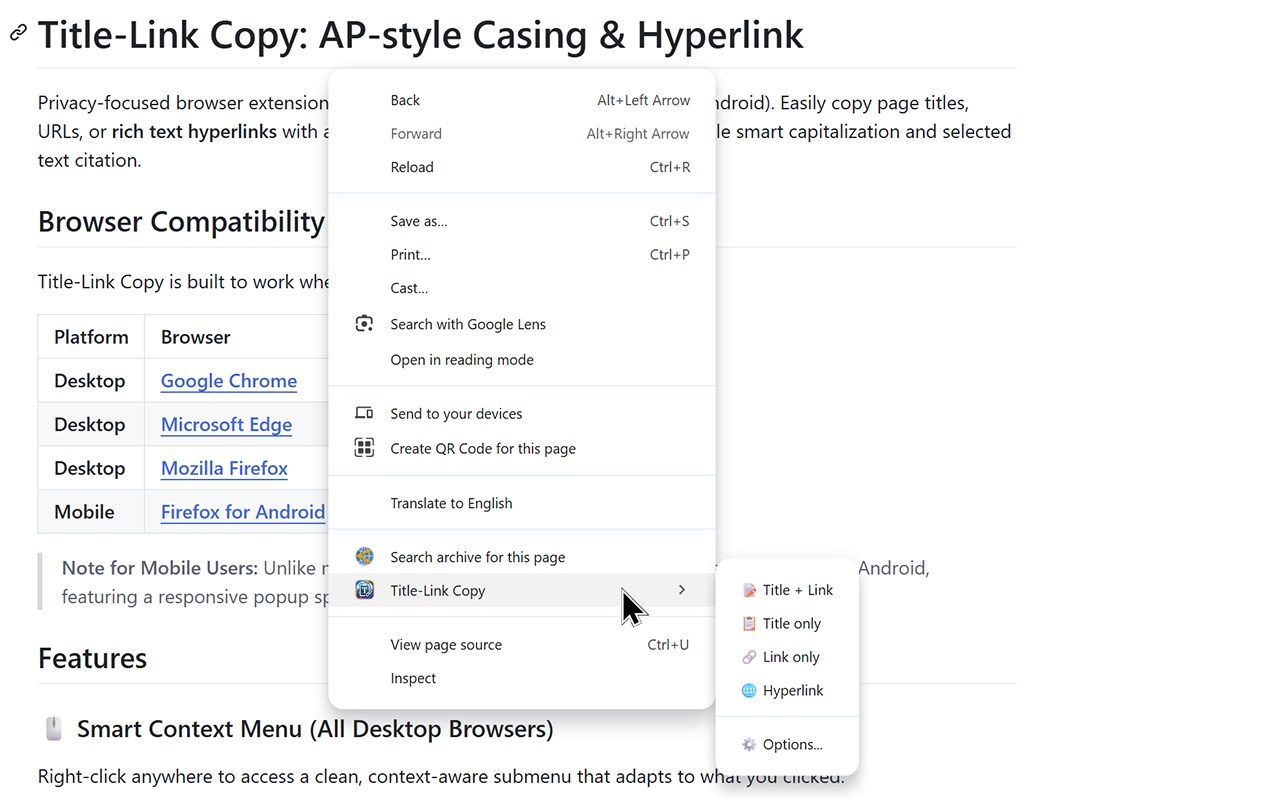Click the Desktop cell in the Google Chrome row

[x=90, y=381]
